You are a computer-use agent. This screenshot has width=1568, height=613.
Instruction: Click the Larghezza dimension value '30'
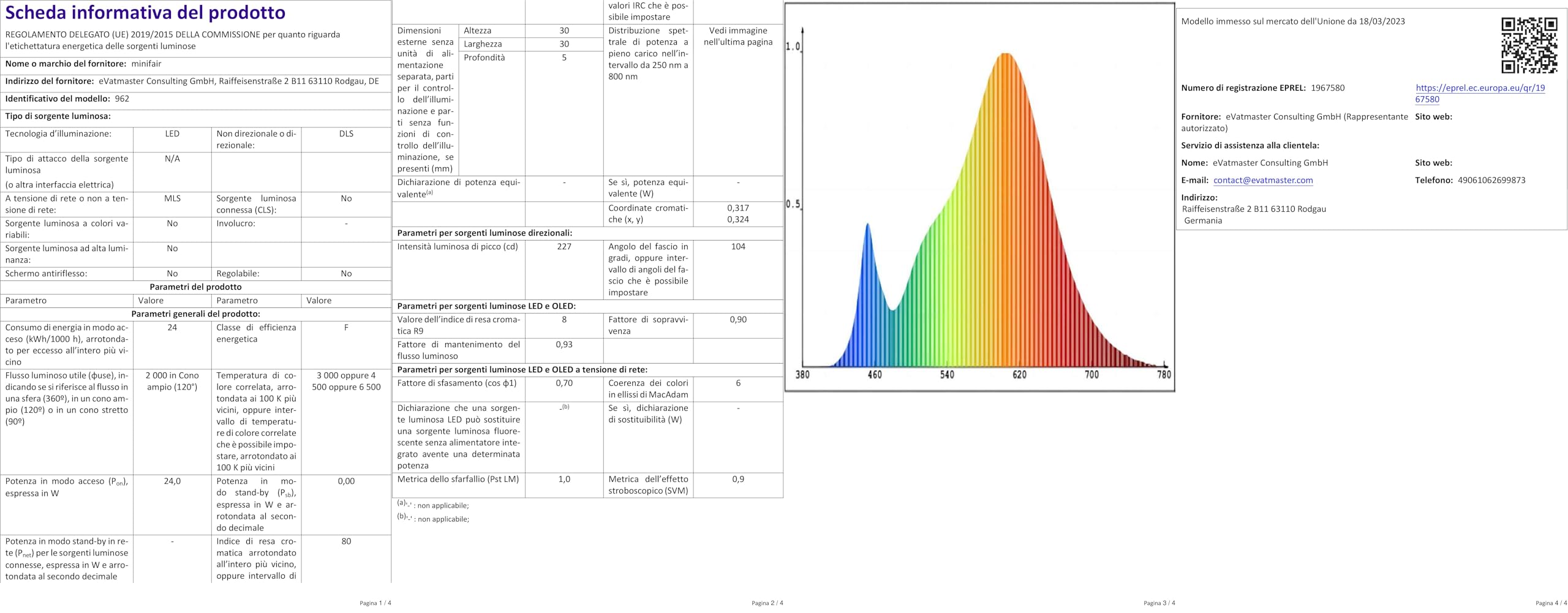564,44
